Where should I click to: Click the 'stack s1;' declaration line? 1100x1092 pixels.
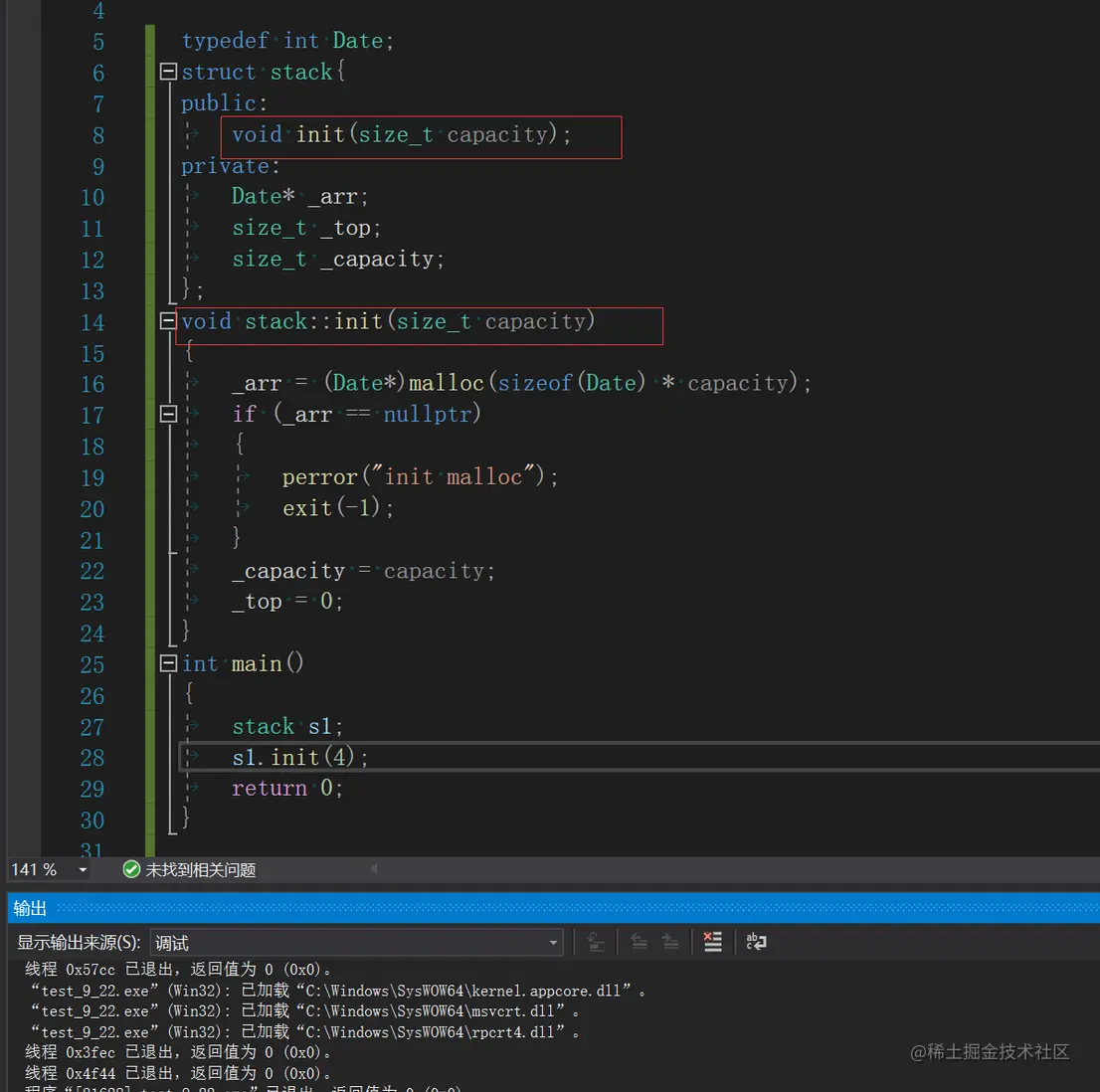(x=287, y=727)
